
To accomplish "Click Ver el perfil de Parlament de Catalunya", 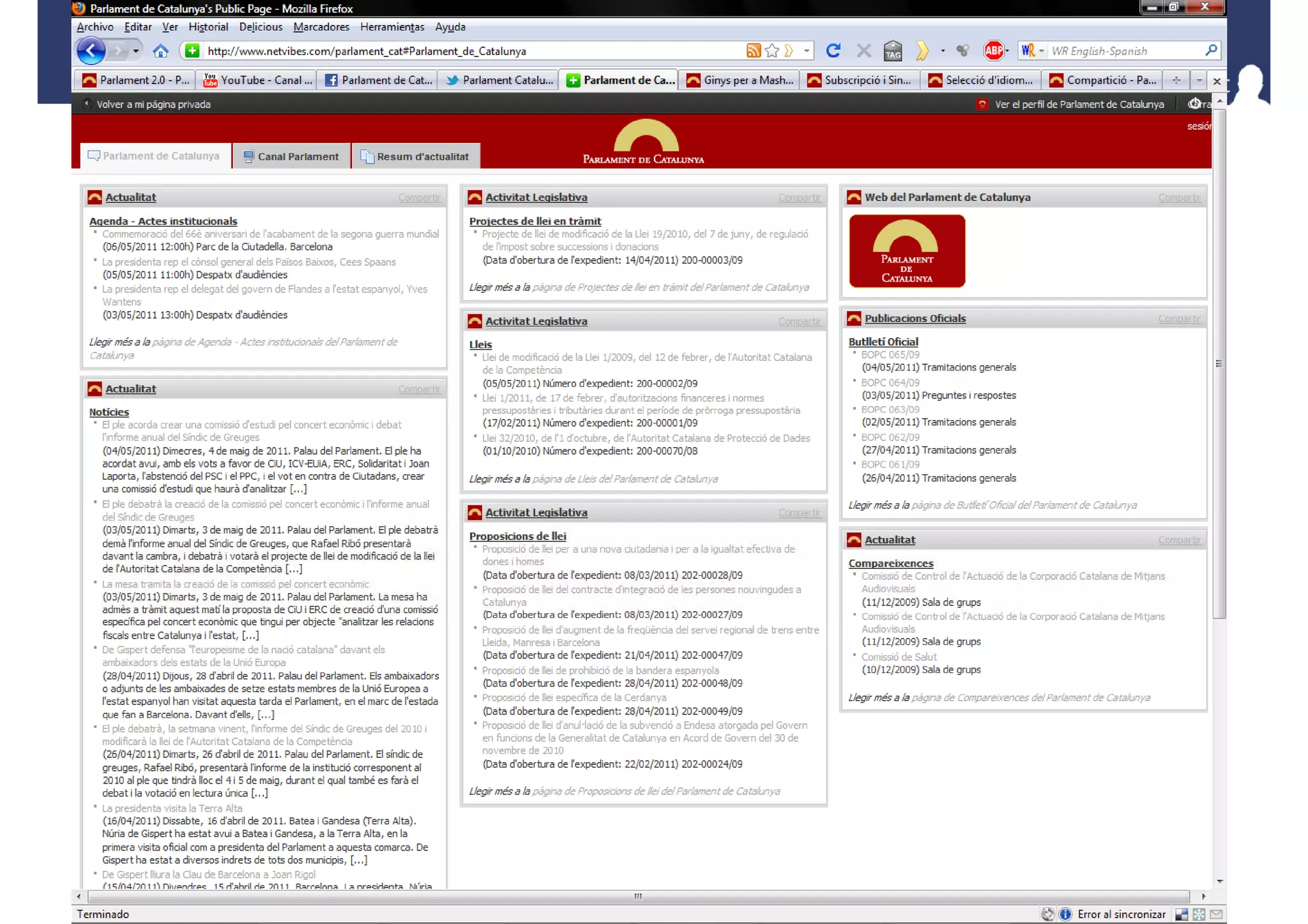I will click(1079, 104).
